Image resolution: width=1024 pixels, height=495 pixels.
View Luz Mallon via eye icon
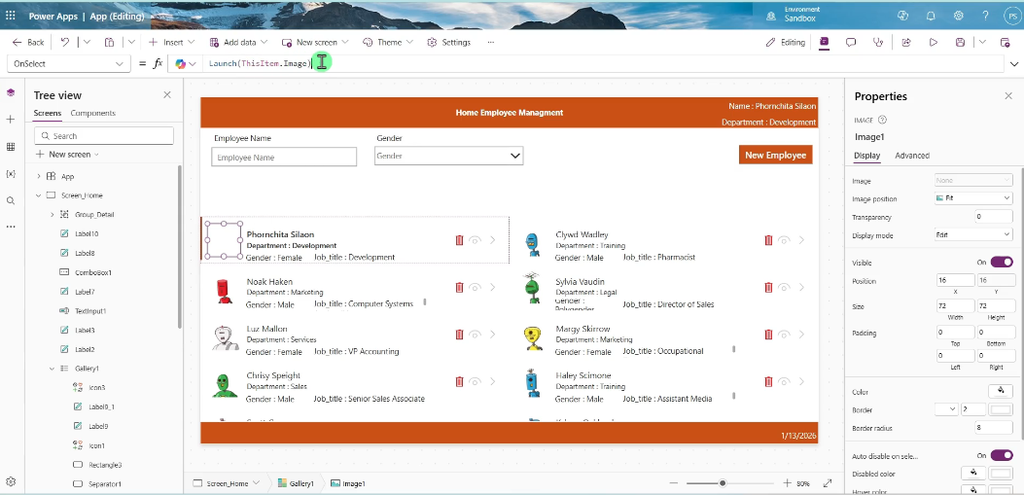[x=475, y=334]
